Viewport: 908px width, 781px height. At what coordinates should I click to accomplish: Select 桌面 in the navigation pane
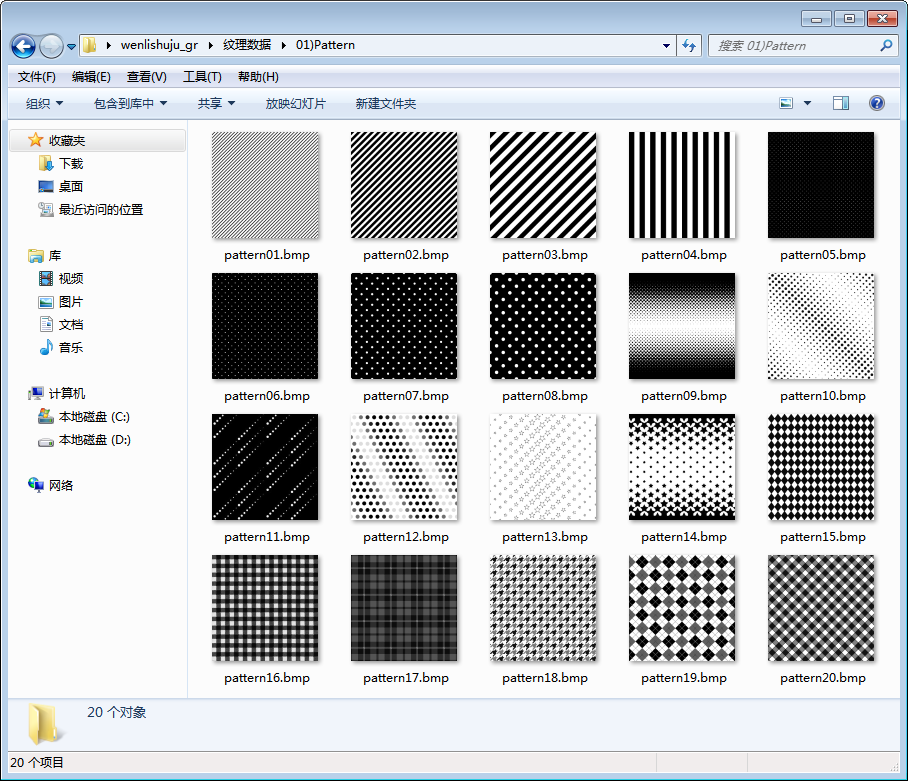(x=70, y=186)
